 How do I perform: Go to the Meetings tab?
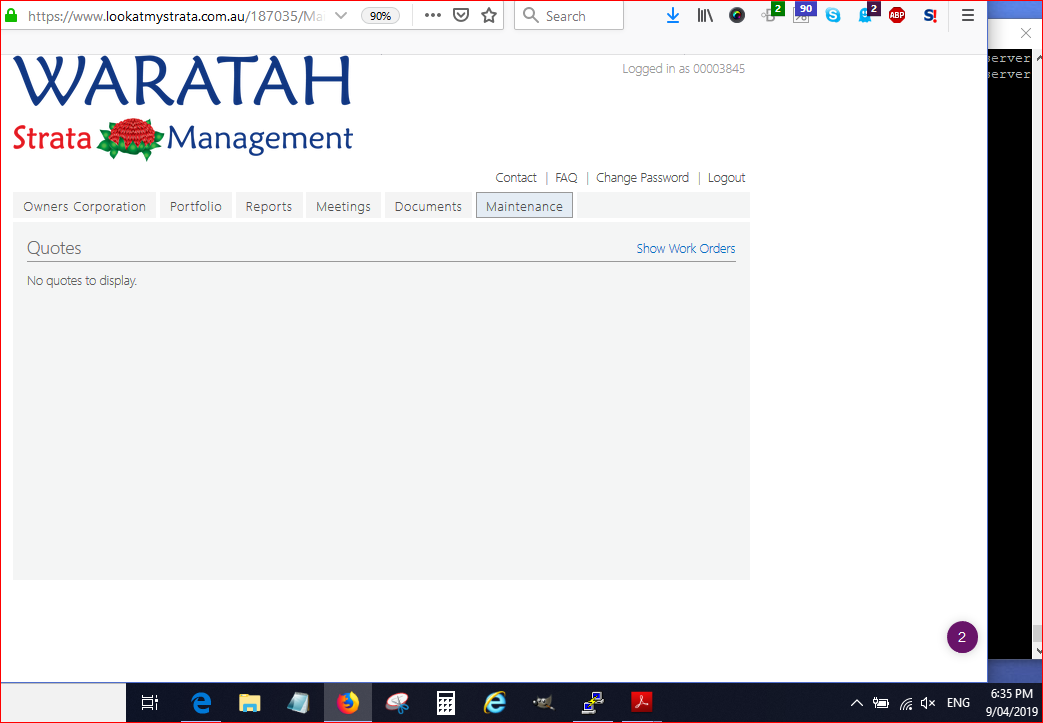coord(343,206)
